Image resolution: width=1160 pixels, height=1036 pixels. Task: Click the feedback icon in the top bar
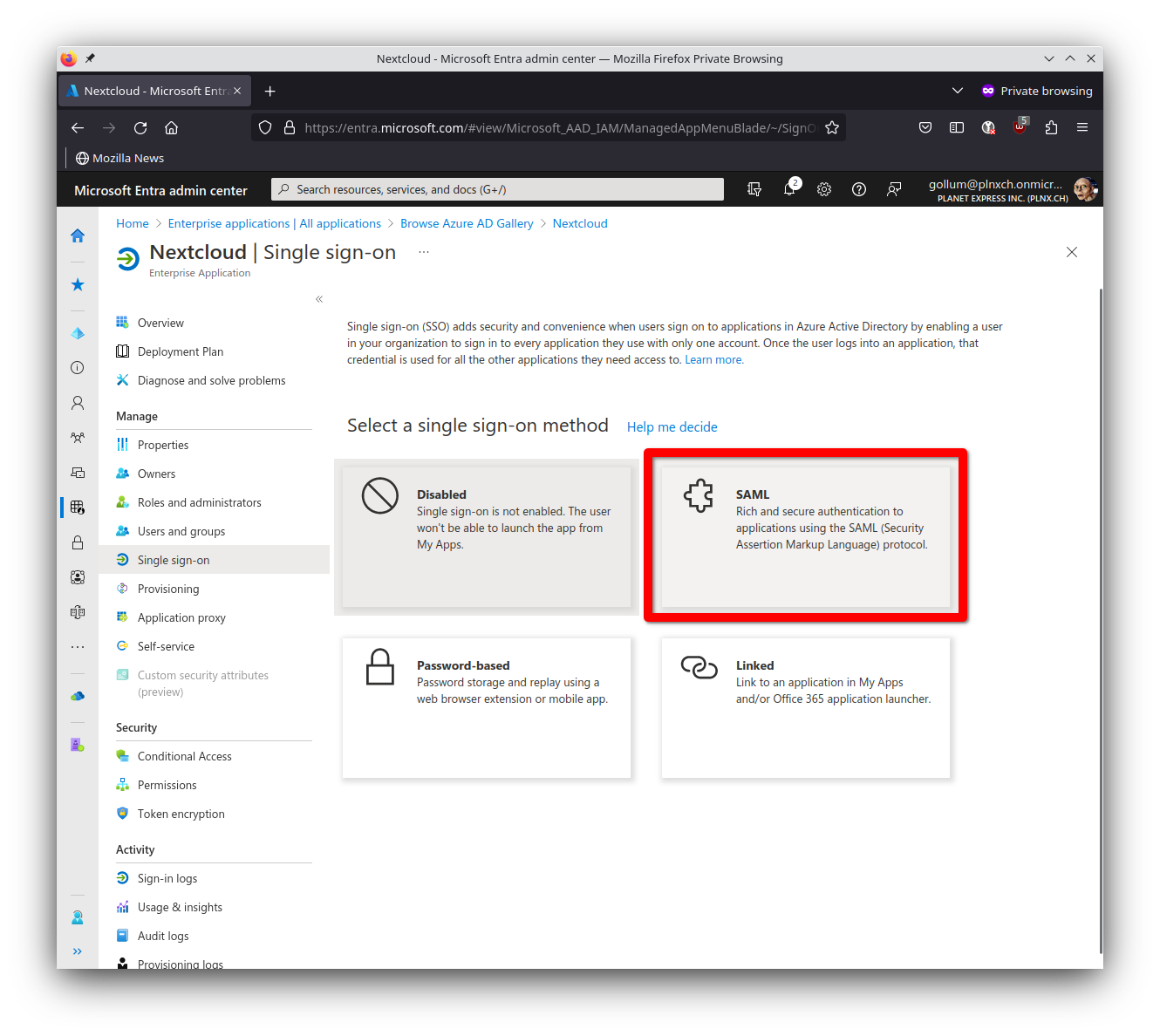pyautogui.click(x=894, y=189)
